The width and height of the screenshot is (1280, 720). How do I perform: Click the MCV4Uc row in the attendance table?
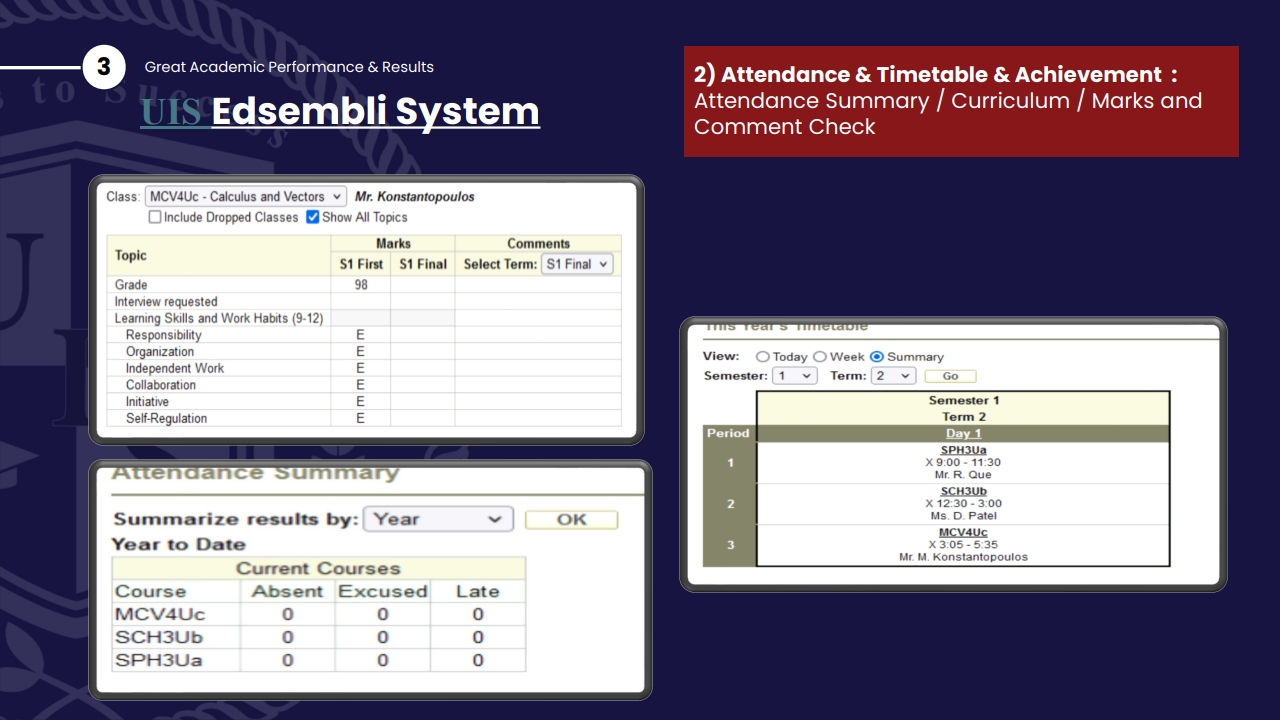click(318, 614)
